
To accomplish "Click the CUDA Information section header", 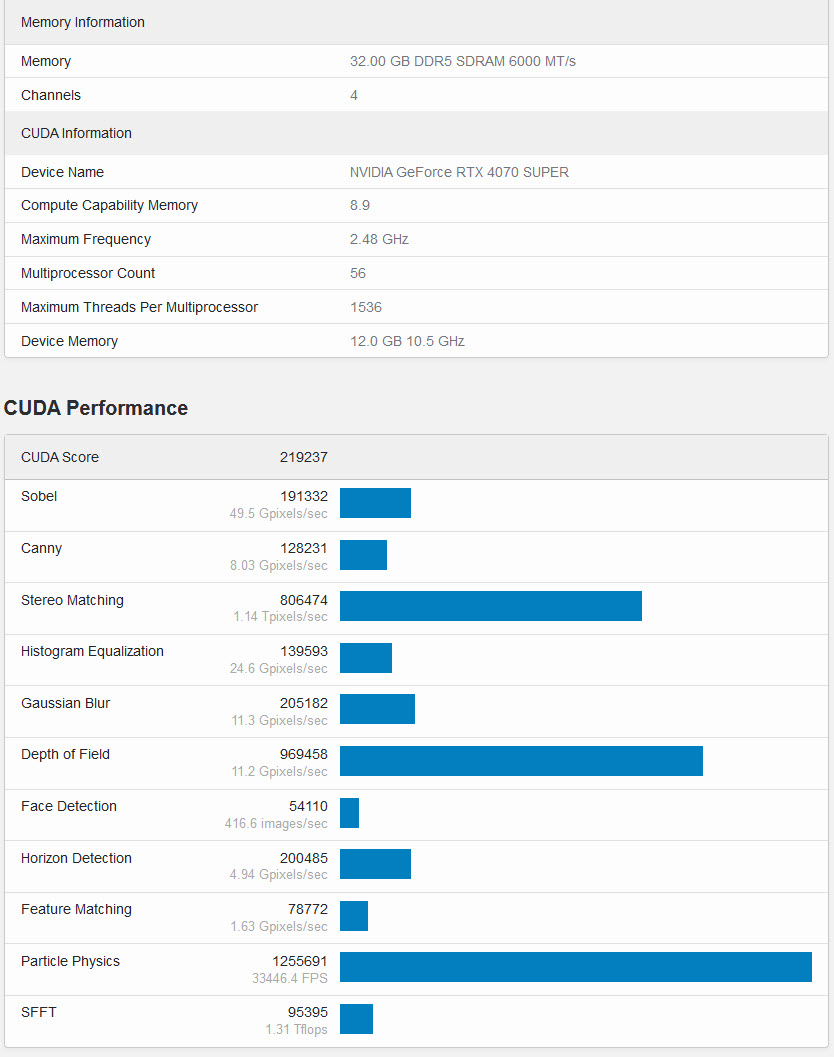I will pos(76,133).
